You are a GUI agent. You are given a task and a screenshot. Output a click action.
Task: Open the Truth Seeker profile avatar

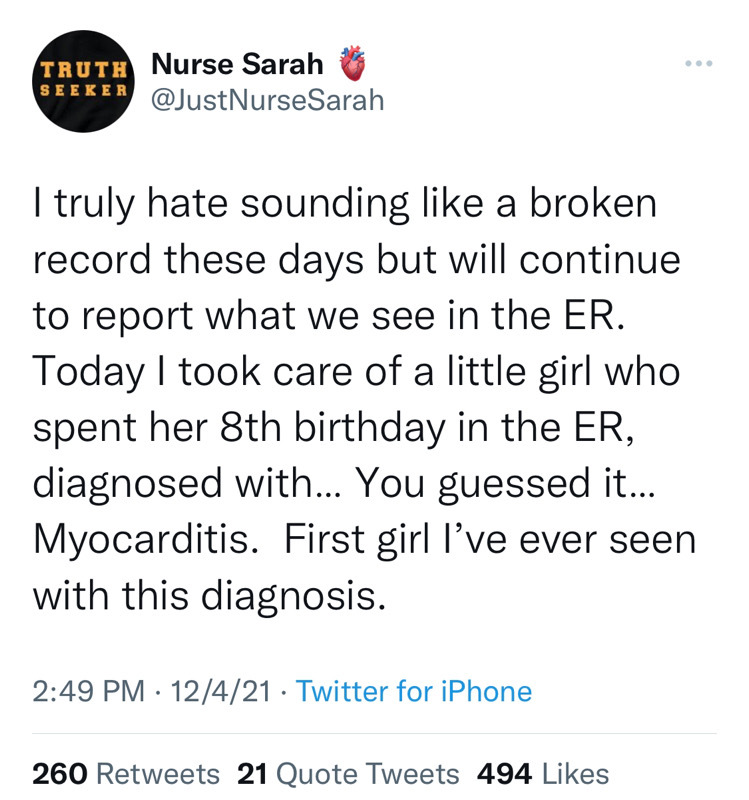pos(83,81)
